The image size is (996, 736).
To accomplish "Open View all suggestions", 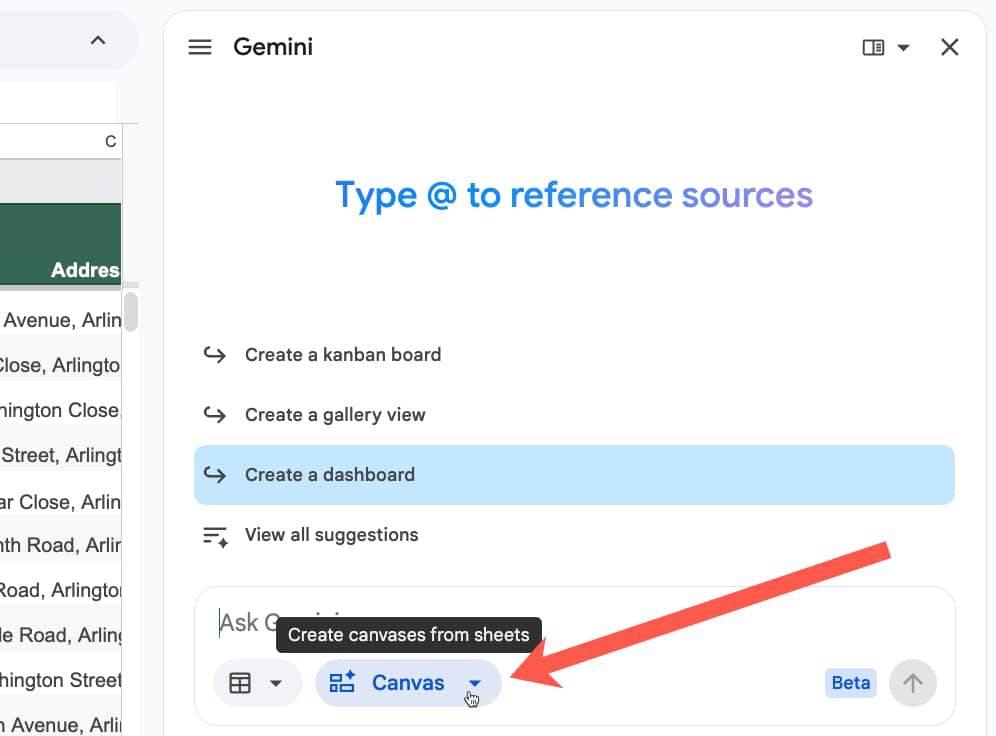I will (574, 535).
